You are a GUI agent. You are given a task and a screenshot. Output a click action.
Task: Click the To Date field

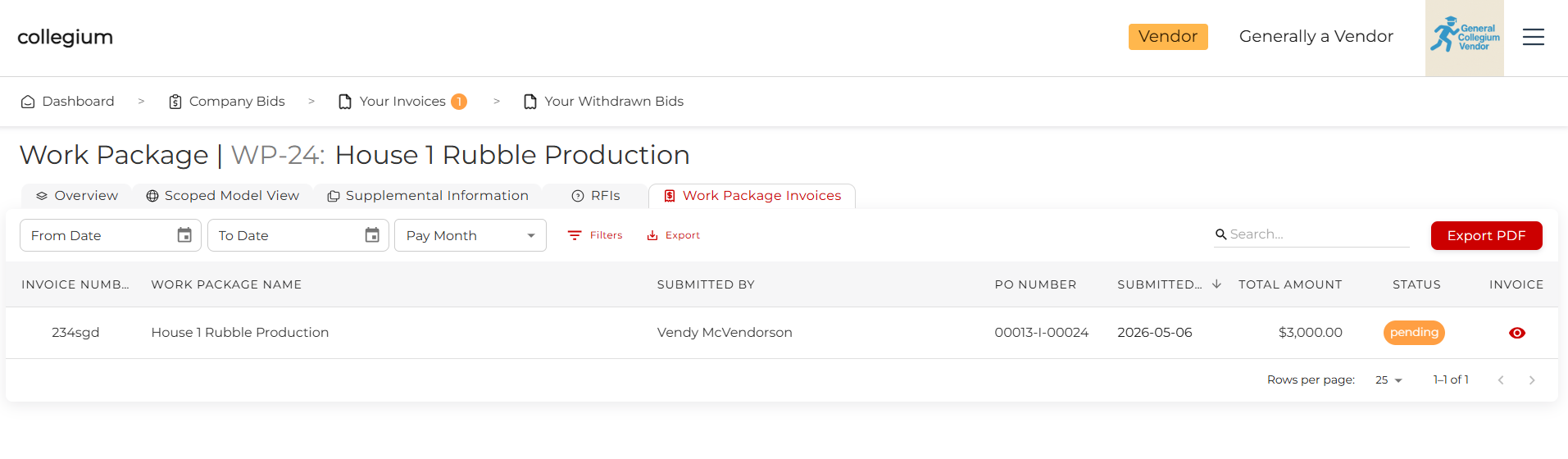tap(298, 235)
